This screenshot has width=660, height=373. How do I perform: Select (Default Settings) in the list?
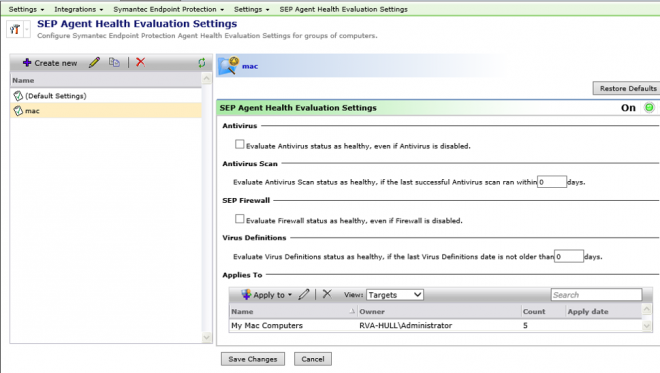pos(106,96)
